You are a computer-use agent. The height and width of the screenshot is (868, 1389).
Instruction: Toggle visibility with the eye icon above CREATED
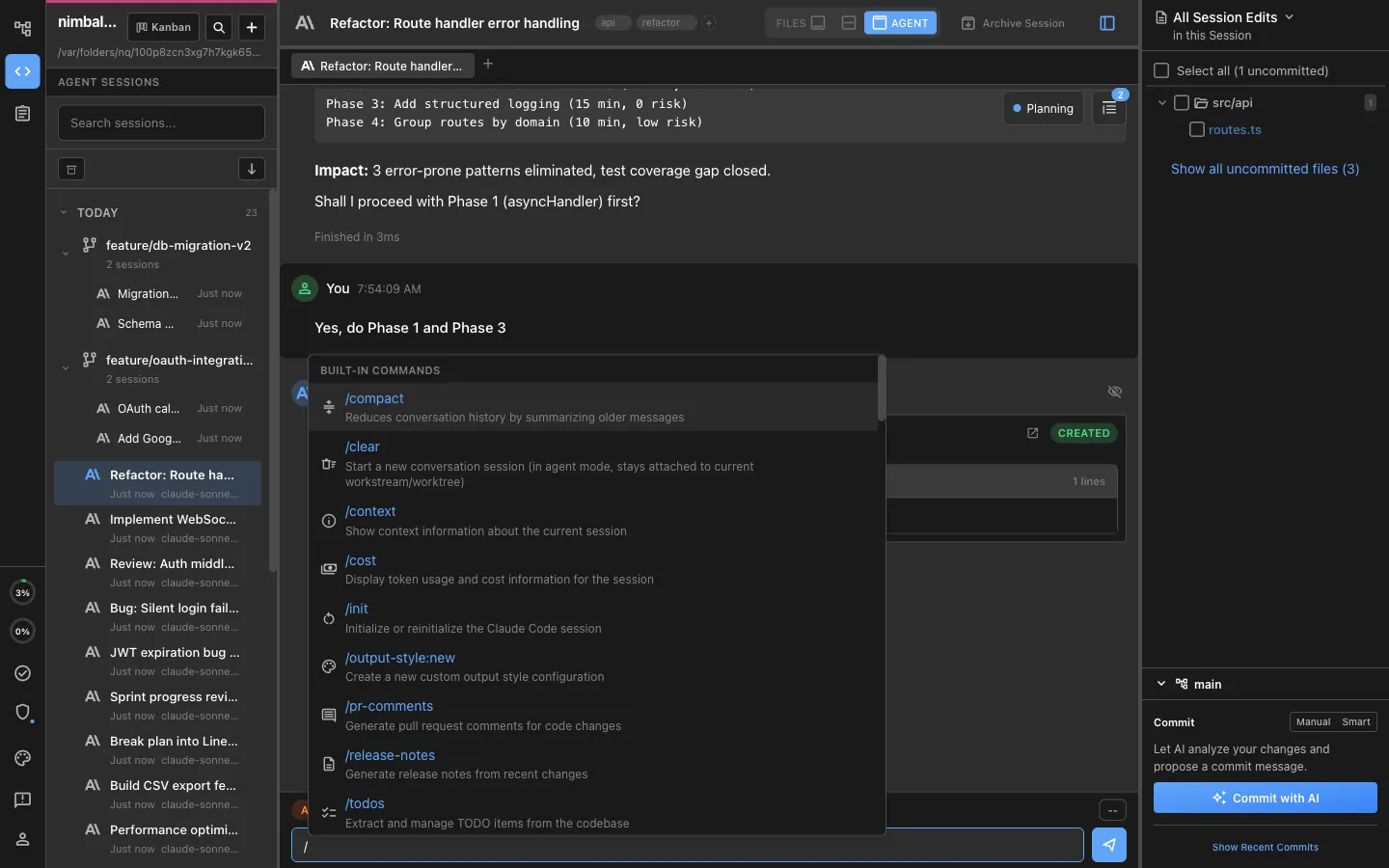[x=1115, y=392]
